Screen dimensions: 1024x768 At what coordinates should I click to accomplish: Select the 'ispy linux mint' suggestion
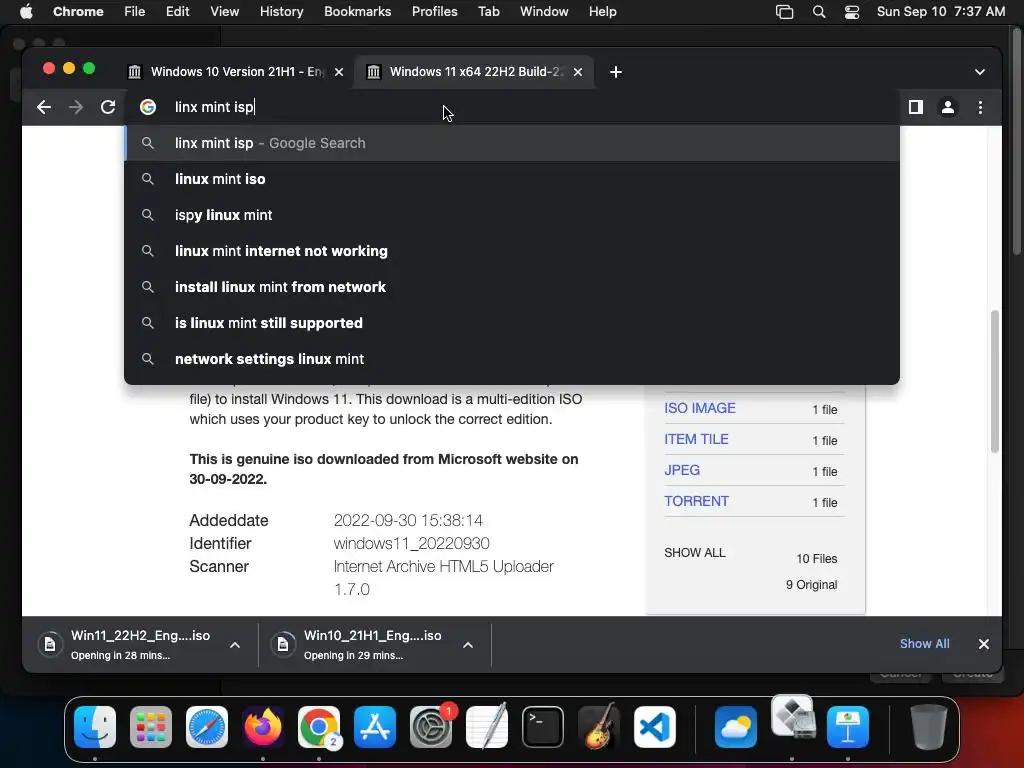tap(512, 215)
